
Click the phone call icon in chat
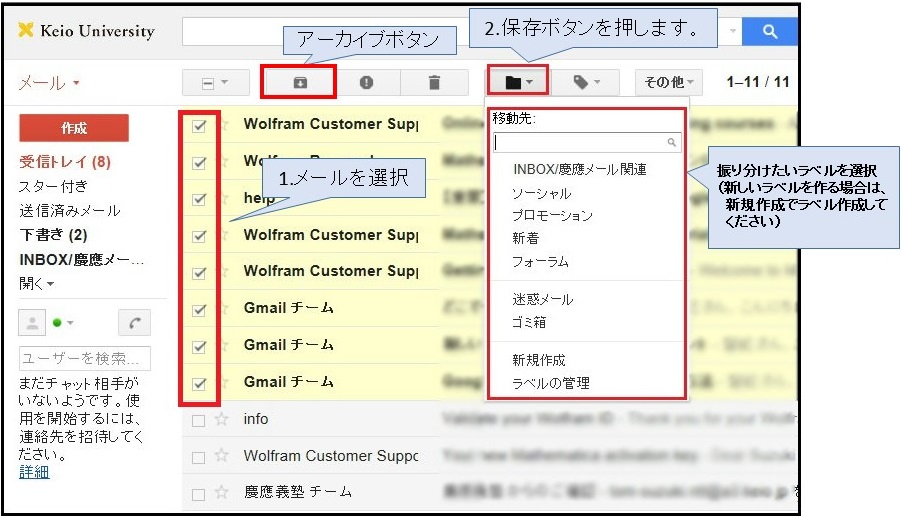pos(134,323)
